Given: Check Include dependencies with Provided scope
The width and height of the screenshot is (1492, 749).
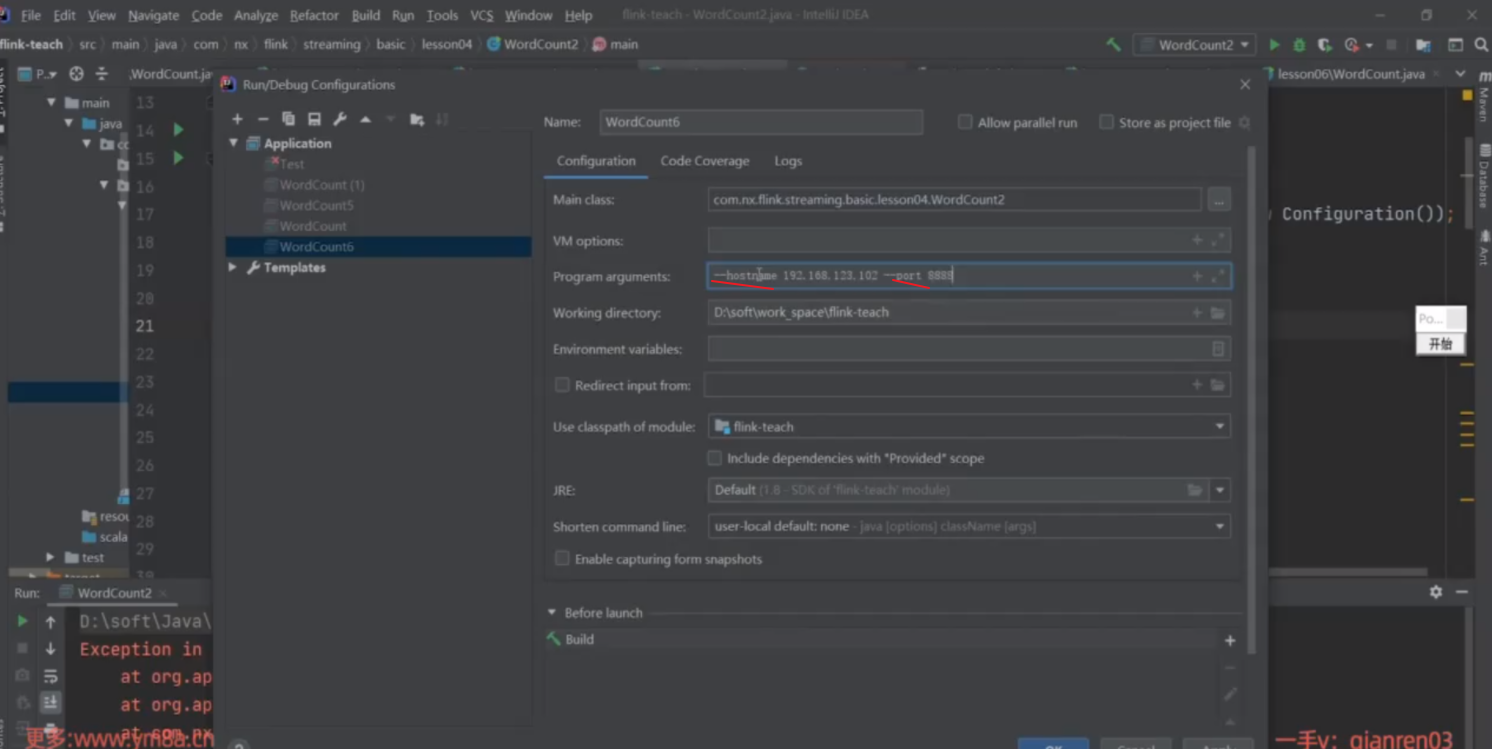Looking at the screenshot, I should coord(714,458).
